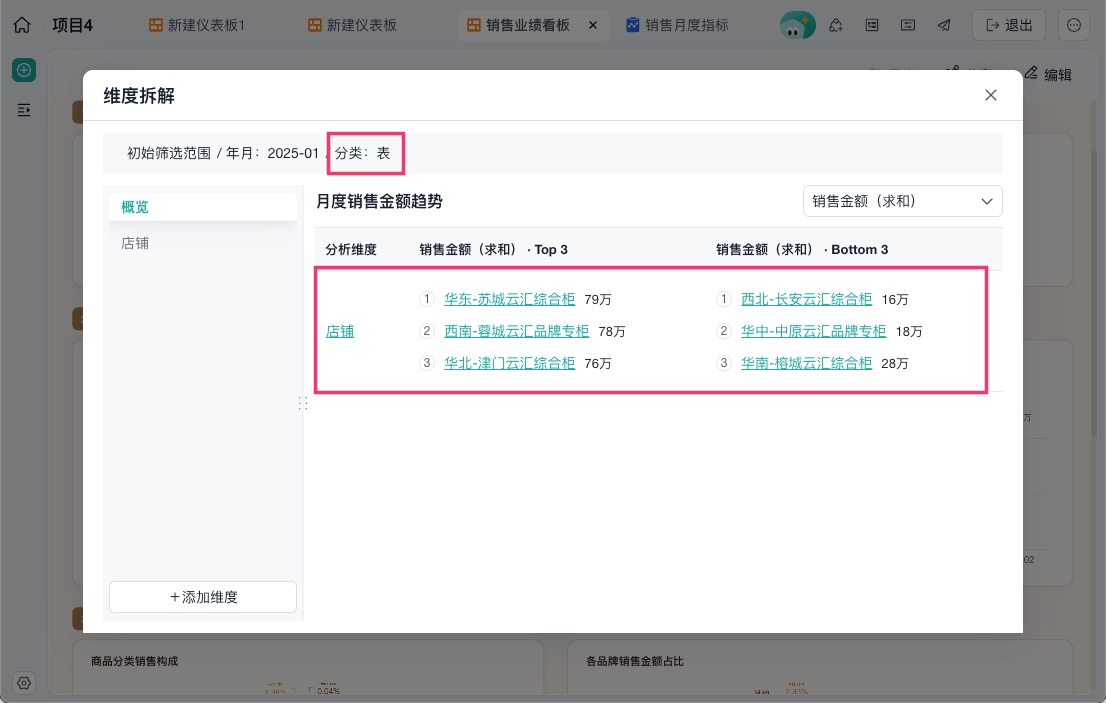
Task: Click the 月度销售金额趋势 heading
Action: click(379, 202)
